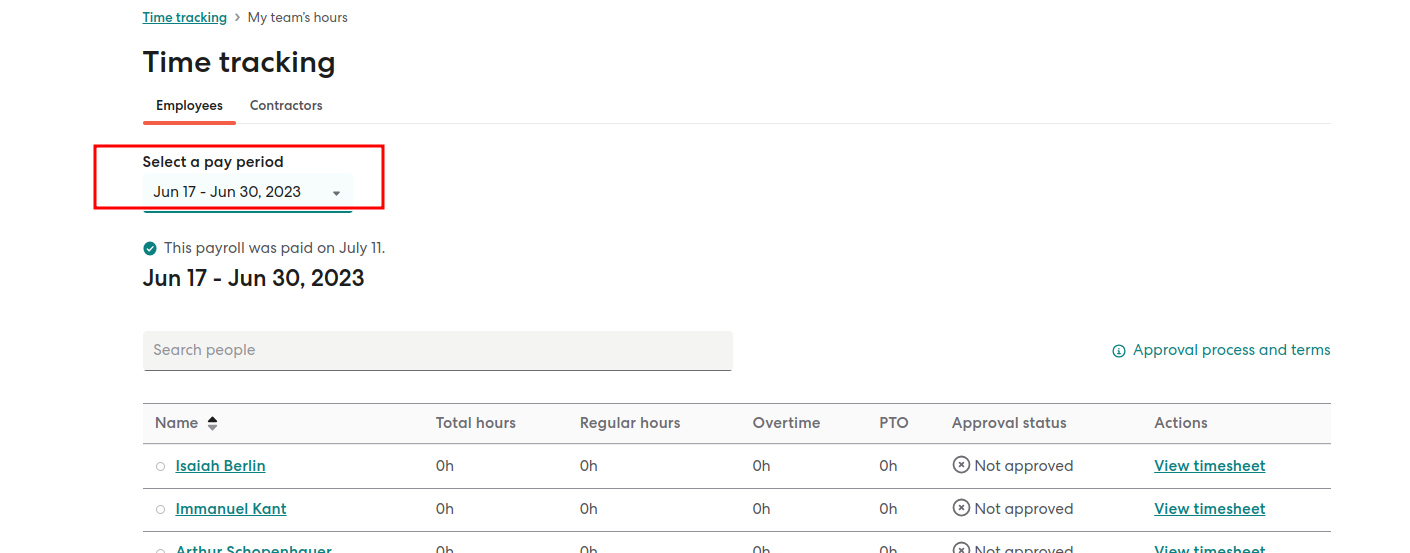Click the Approval status column header
This screenshot has height=553, width=1410.
(x=1009, y=423)
